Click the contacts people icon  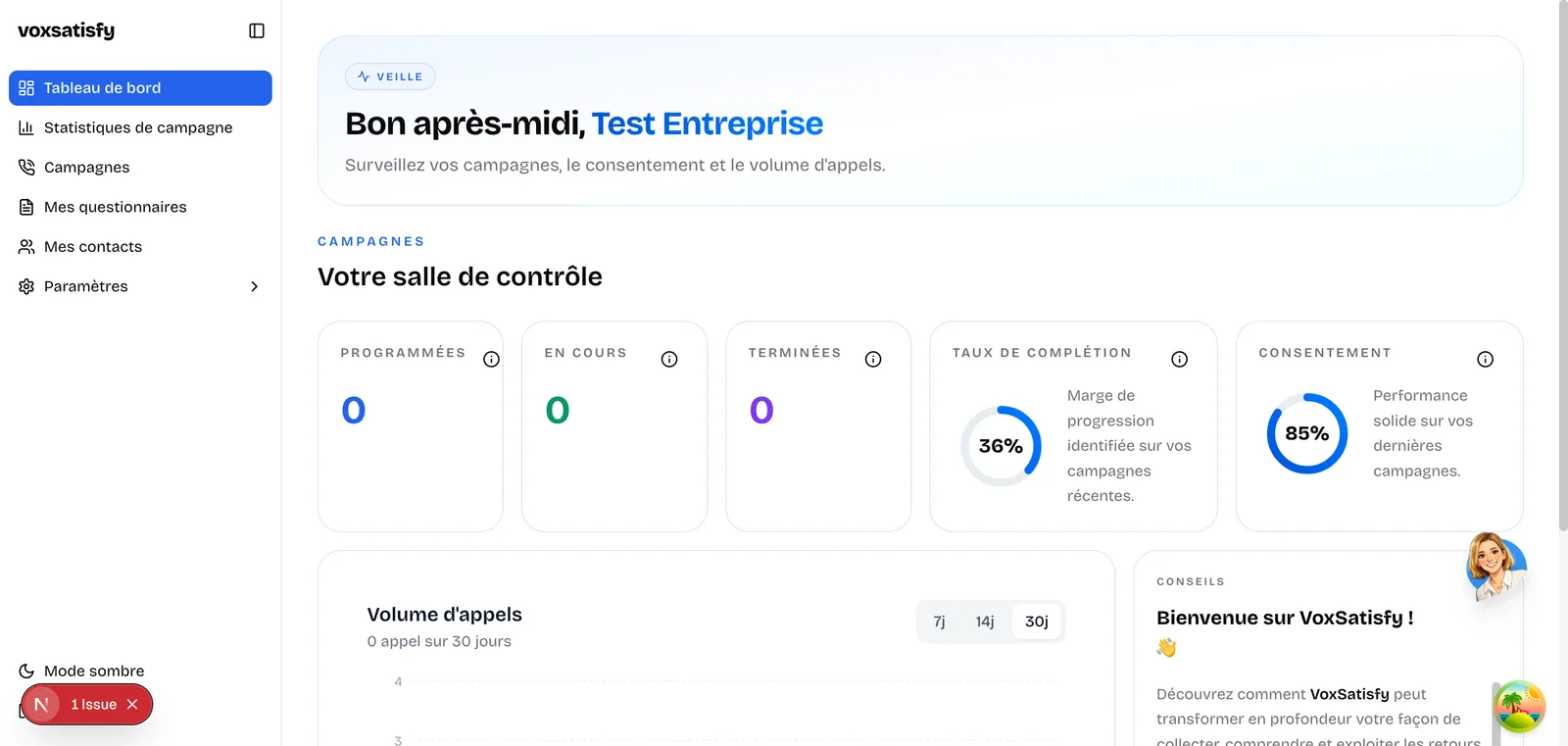(26, 247)
